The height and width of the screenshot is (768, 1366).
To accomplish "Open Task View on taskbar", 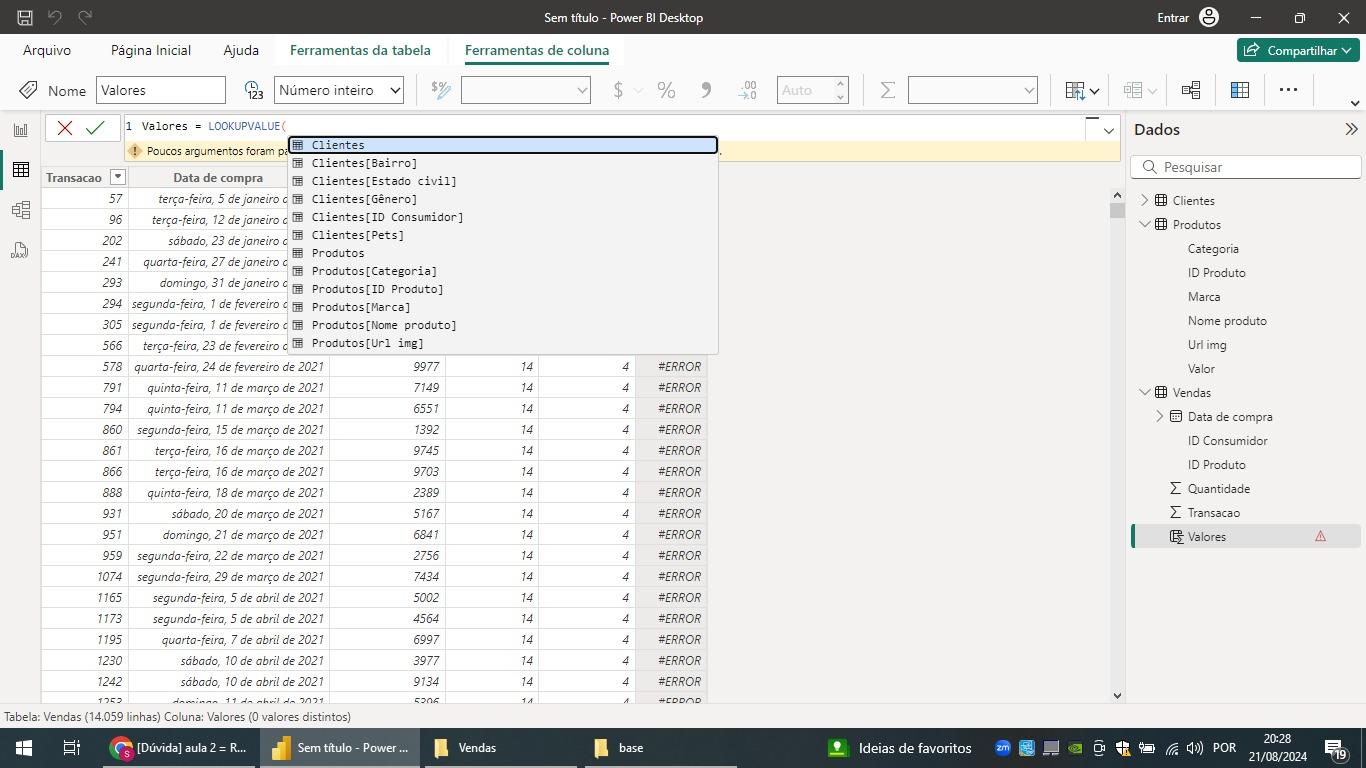I will pyautogui.click(x=71, y=747).
